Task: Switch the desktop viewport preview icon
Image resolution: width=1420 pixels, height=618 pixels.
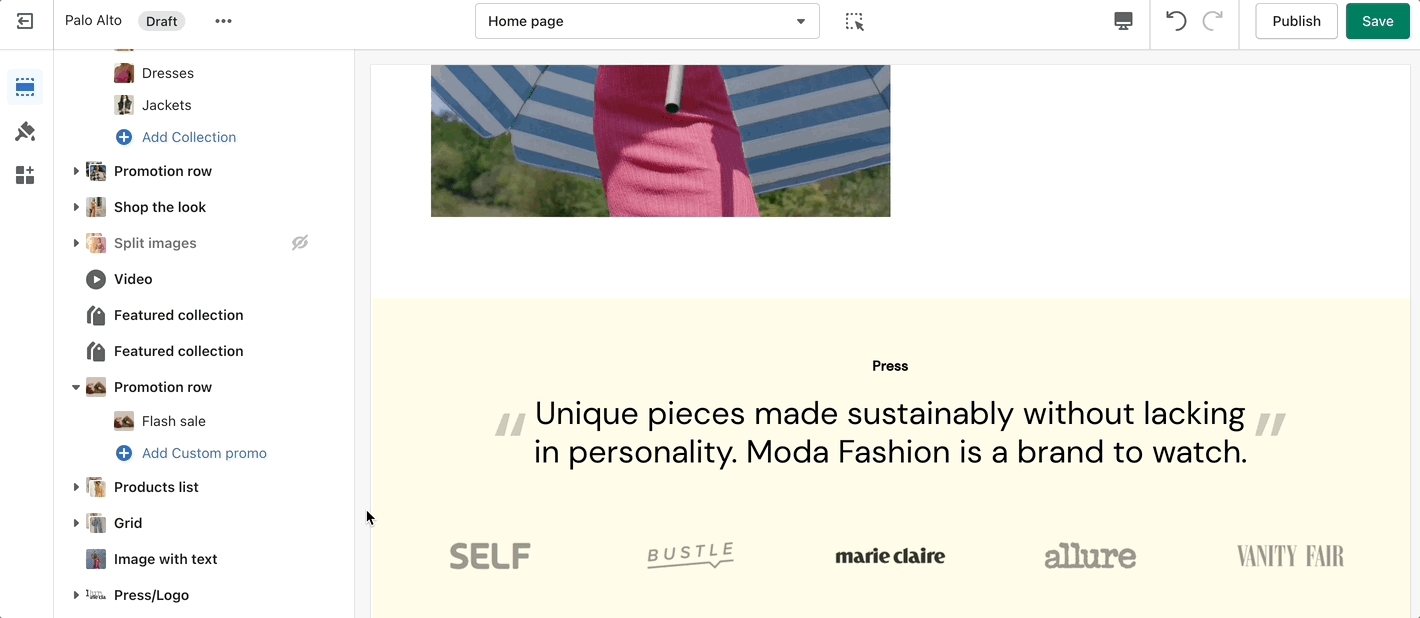Action: pos(1123,21)
